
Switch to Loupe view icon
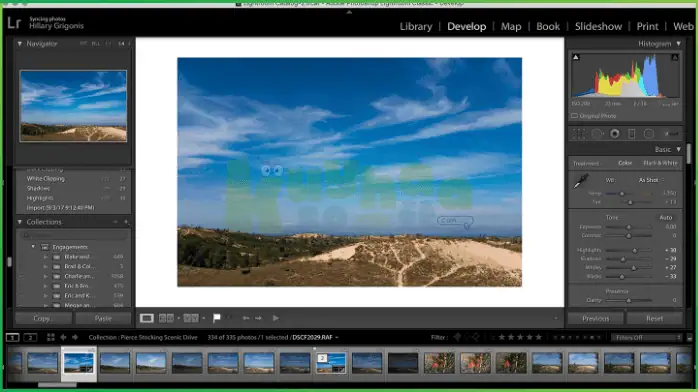tap(146, 318)
